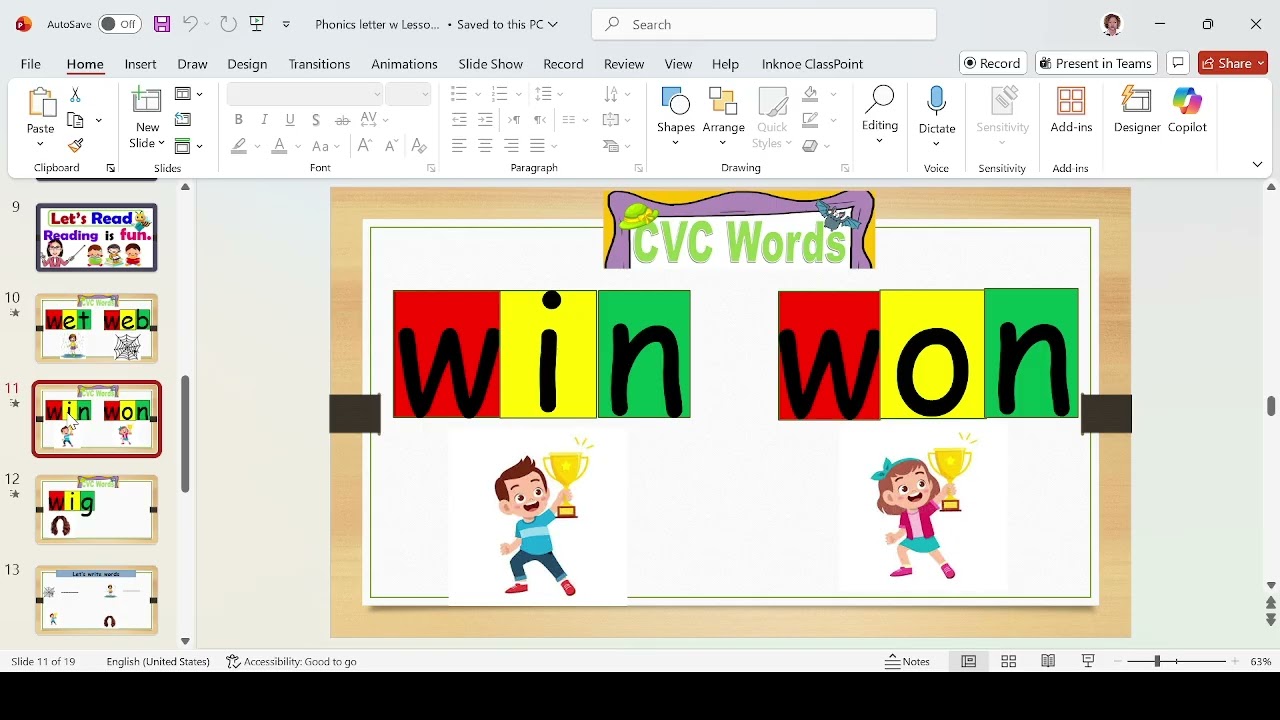Click the Cut scissors icon
This screenshot has height=720, width=1280.
tap(75, 95)
